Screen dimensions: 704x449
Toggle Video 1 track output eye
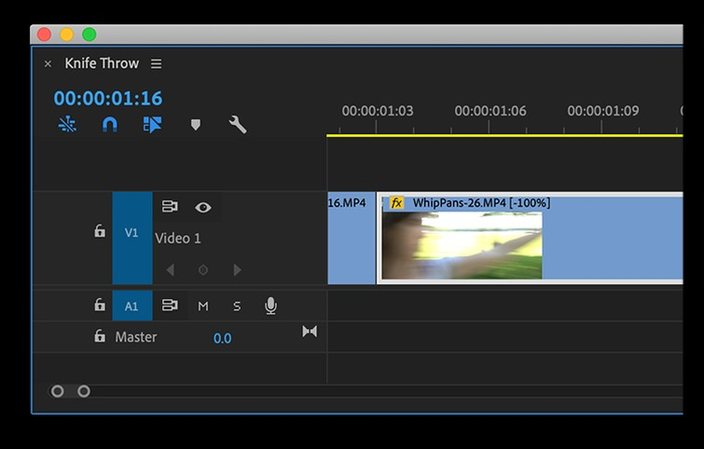coord(203,207)
